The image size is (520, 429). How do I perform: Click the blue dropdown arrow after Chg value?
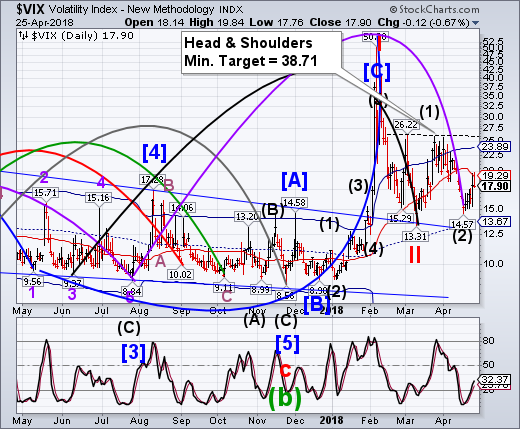(476, 23)
